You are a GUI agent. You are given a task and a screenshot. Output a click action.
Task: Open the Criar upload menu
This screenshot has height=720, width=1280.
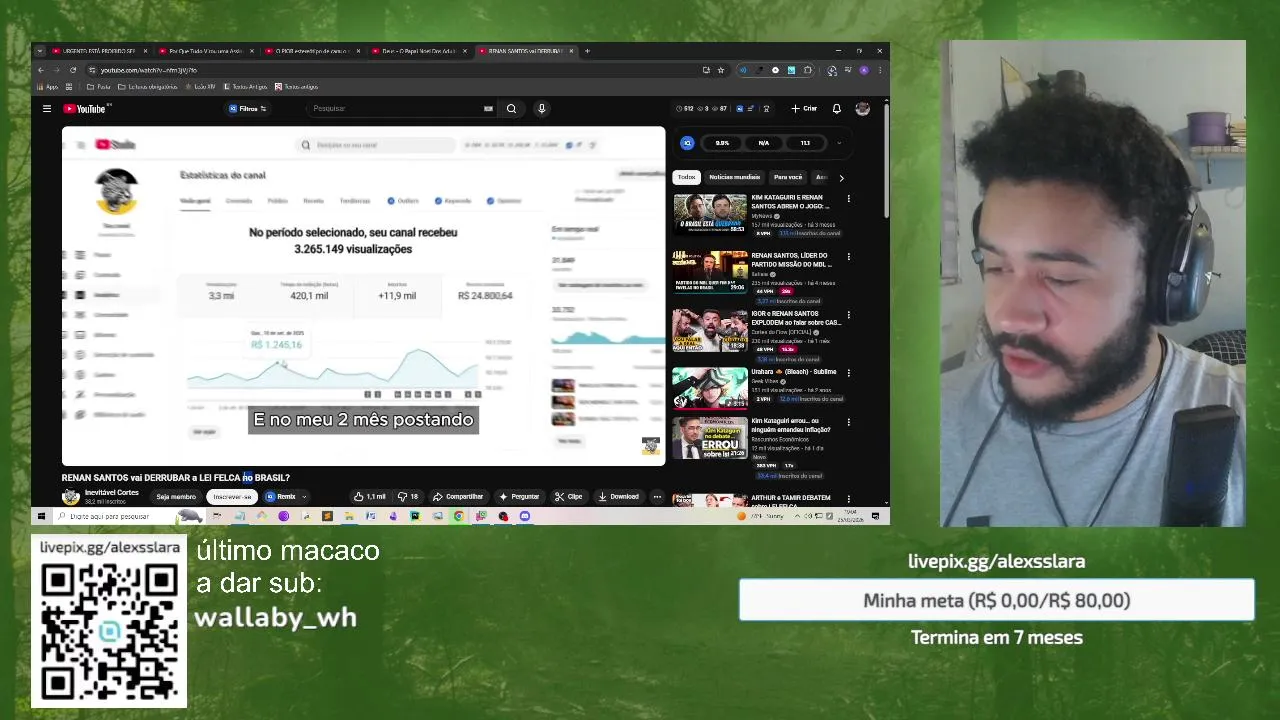pos(804,108)
